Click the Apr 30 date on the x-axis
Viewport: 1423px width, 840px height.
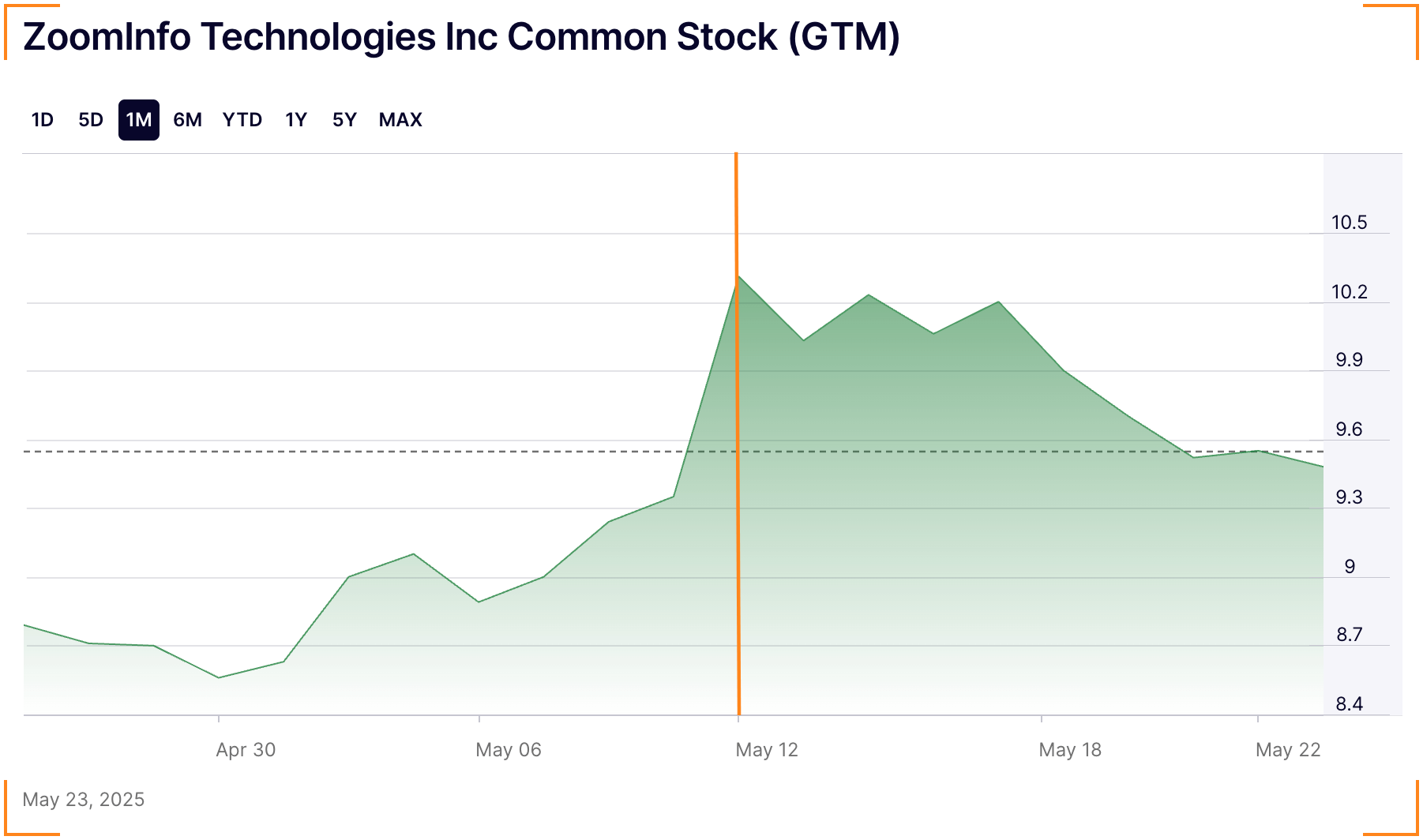click(247, 749)
